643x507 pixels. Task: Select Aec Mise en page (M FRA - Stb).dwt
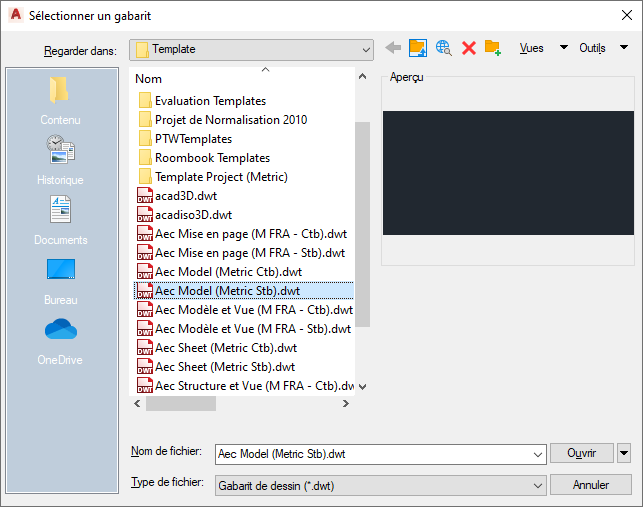[241, 253]
